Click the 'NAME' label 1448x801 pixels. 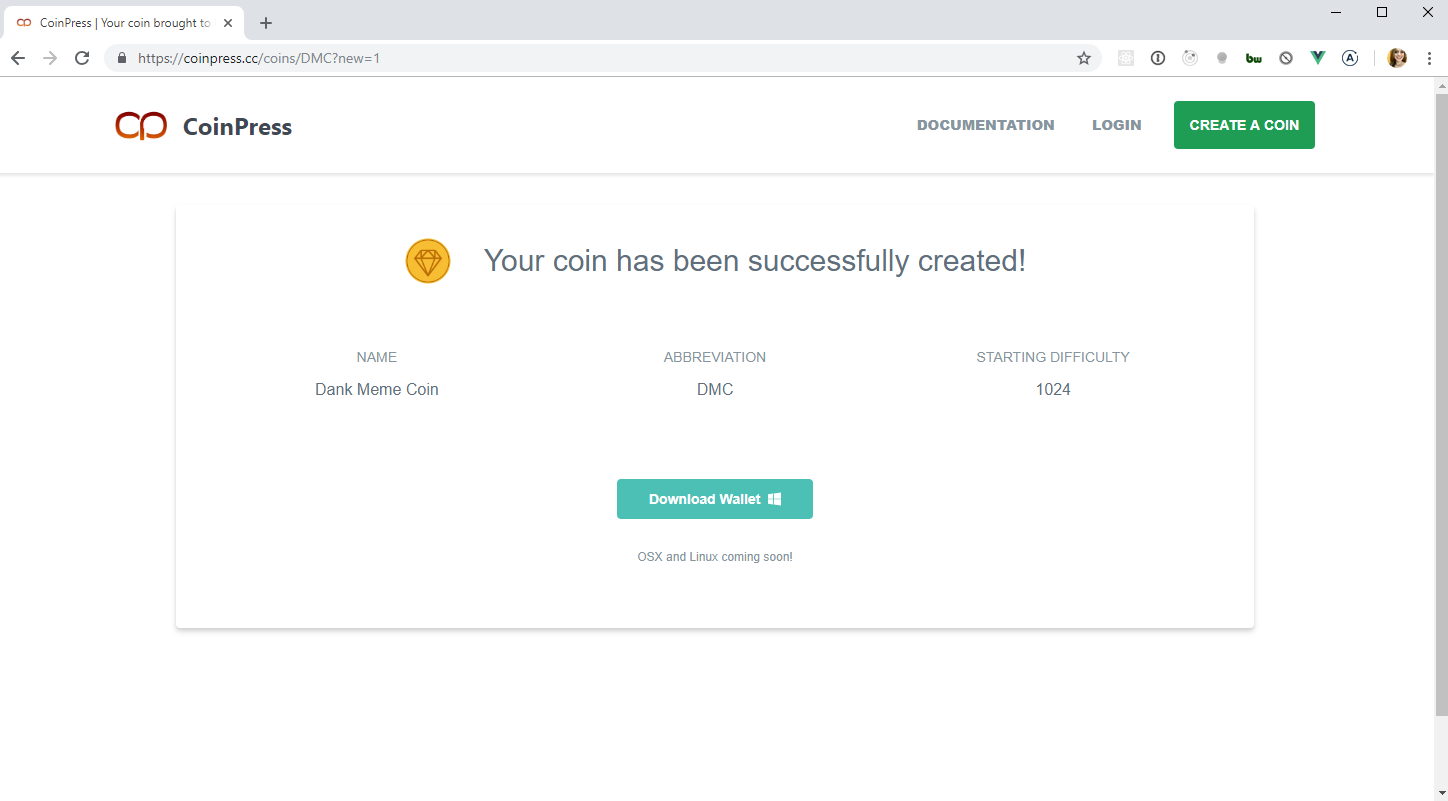click(x=377, y=357)
